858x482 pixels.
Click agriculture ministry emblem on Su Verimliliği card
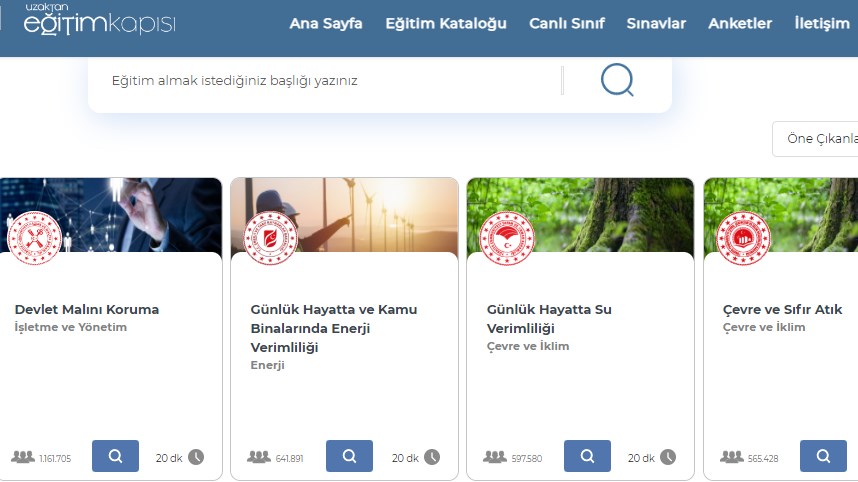[x=507, y=238]
